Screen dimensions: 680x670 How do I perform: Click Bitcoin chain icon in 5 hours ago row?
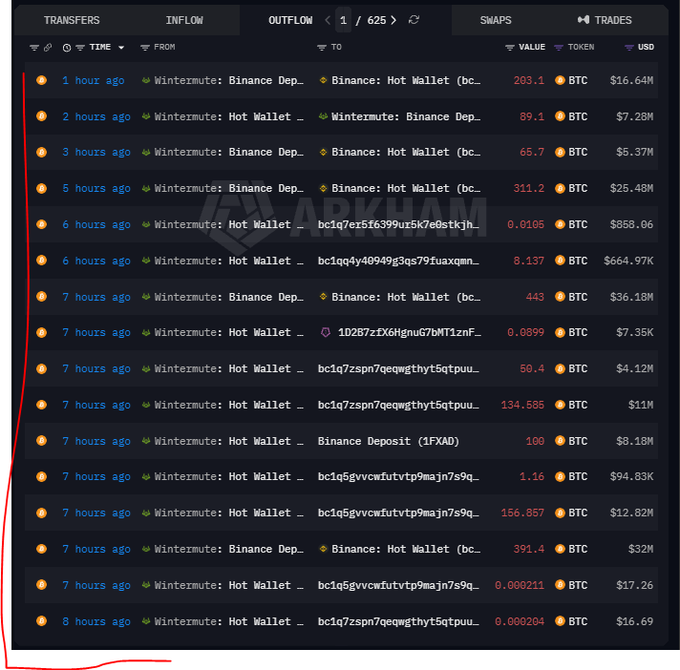42,188
